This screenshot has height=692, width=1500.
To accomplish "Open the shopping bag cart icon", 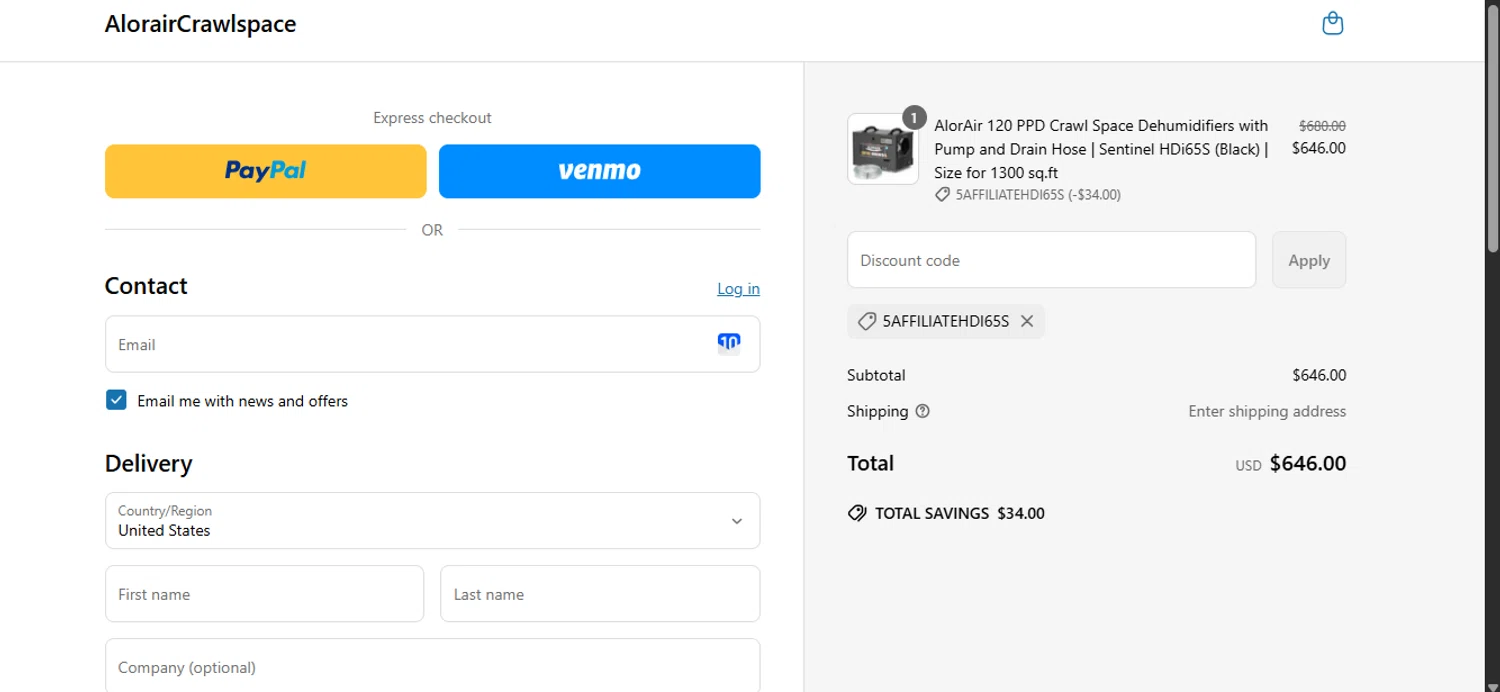I will pos(1332,23).
